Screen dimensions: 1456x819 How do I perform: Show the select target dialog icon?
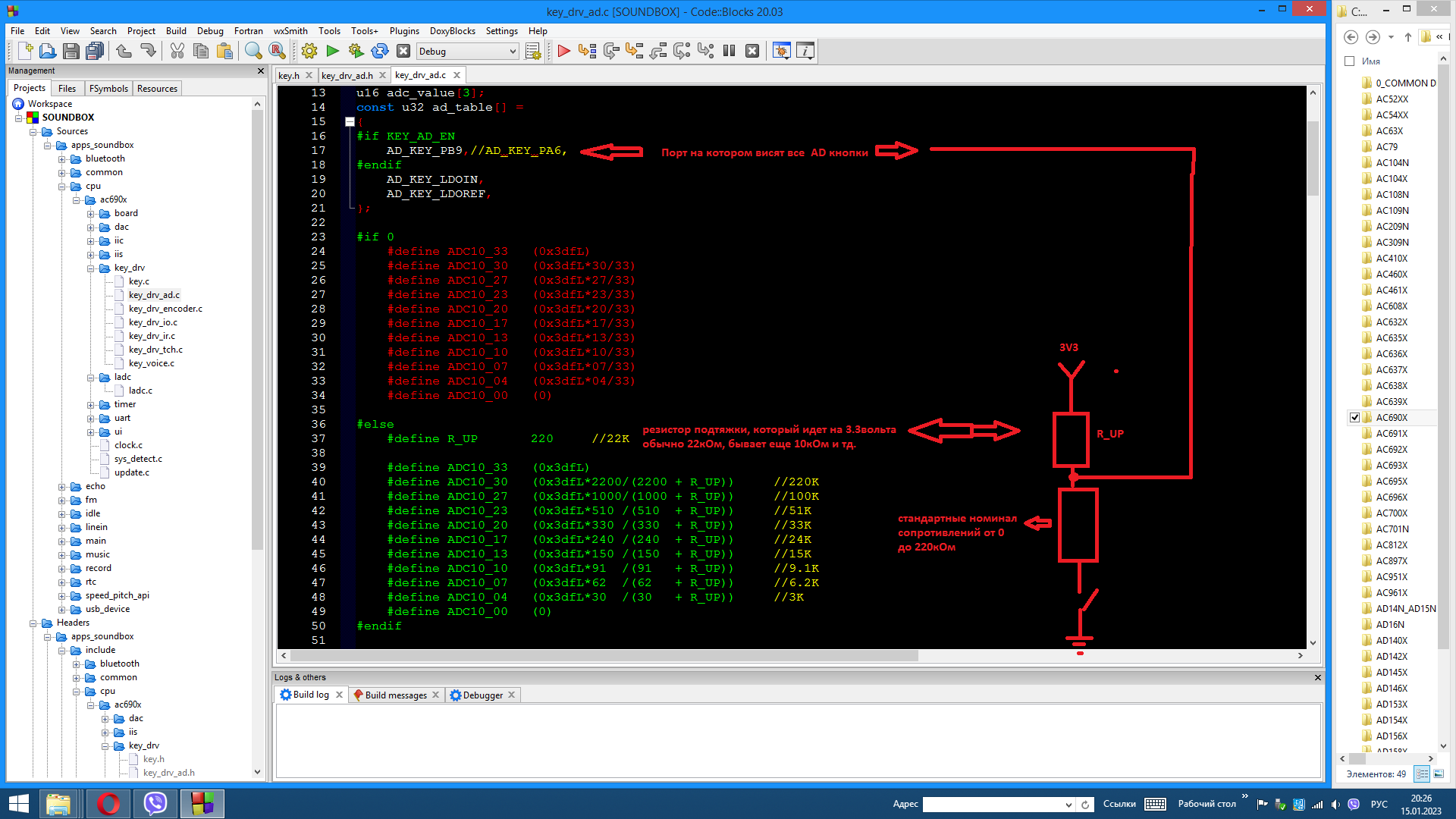[x=533, y=51]
